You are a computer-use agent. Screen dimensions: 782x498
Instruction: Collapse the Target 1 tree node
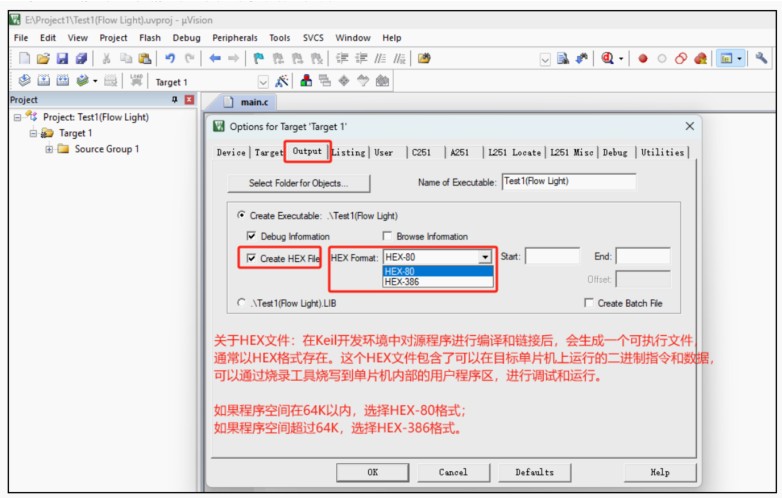click(33, 134)
